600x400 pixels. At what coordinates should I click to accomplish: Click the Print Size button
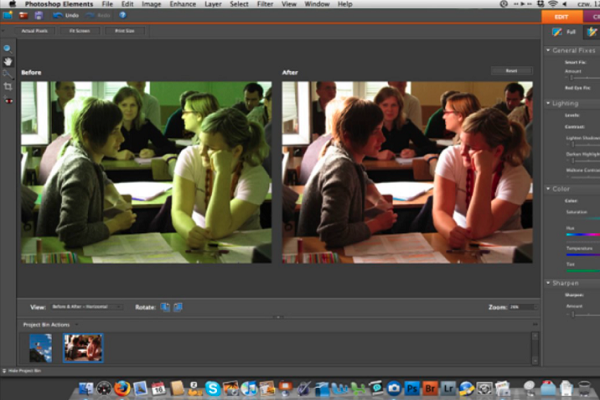(x=125, y=31)
